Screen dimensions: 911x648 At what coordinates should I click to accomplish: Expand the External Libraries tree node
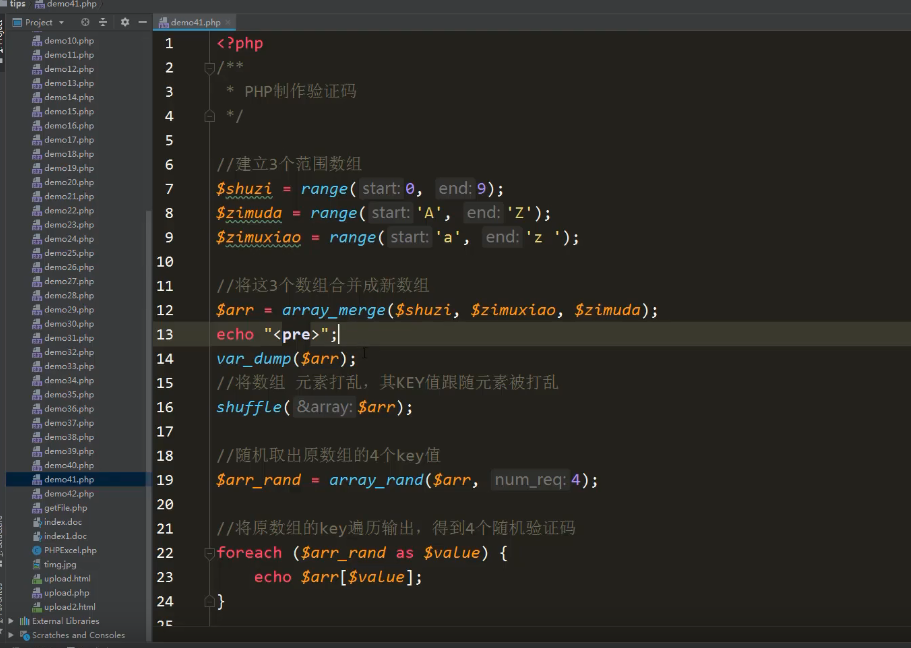pyautogui.click(x=11, y=621)
